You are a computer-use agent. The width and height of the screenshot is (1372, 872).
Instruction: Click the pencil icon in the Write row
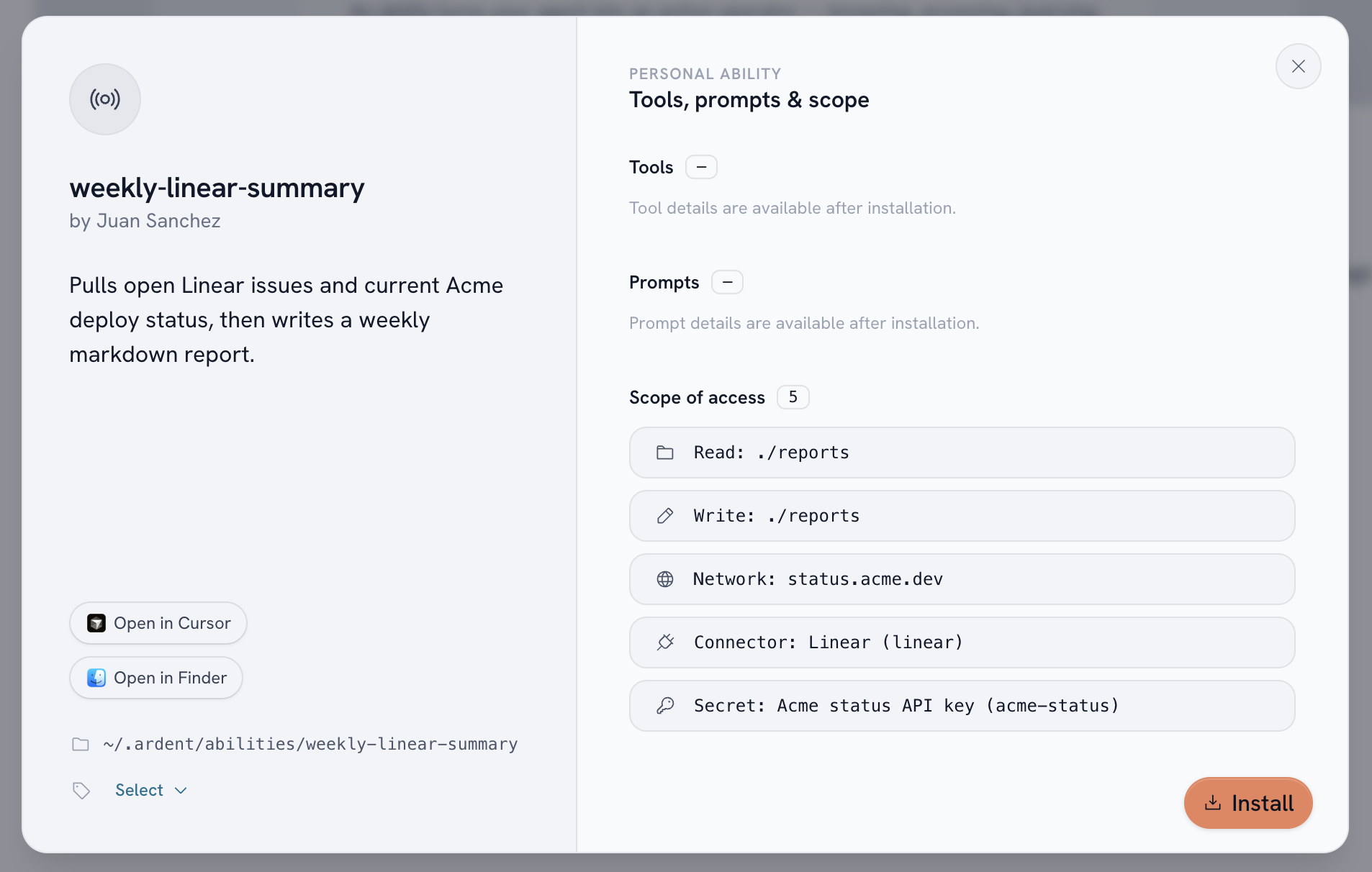click(x=665, y=516)
